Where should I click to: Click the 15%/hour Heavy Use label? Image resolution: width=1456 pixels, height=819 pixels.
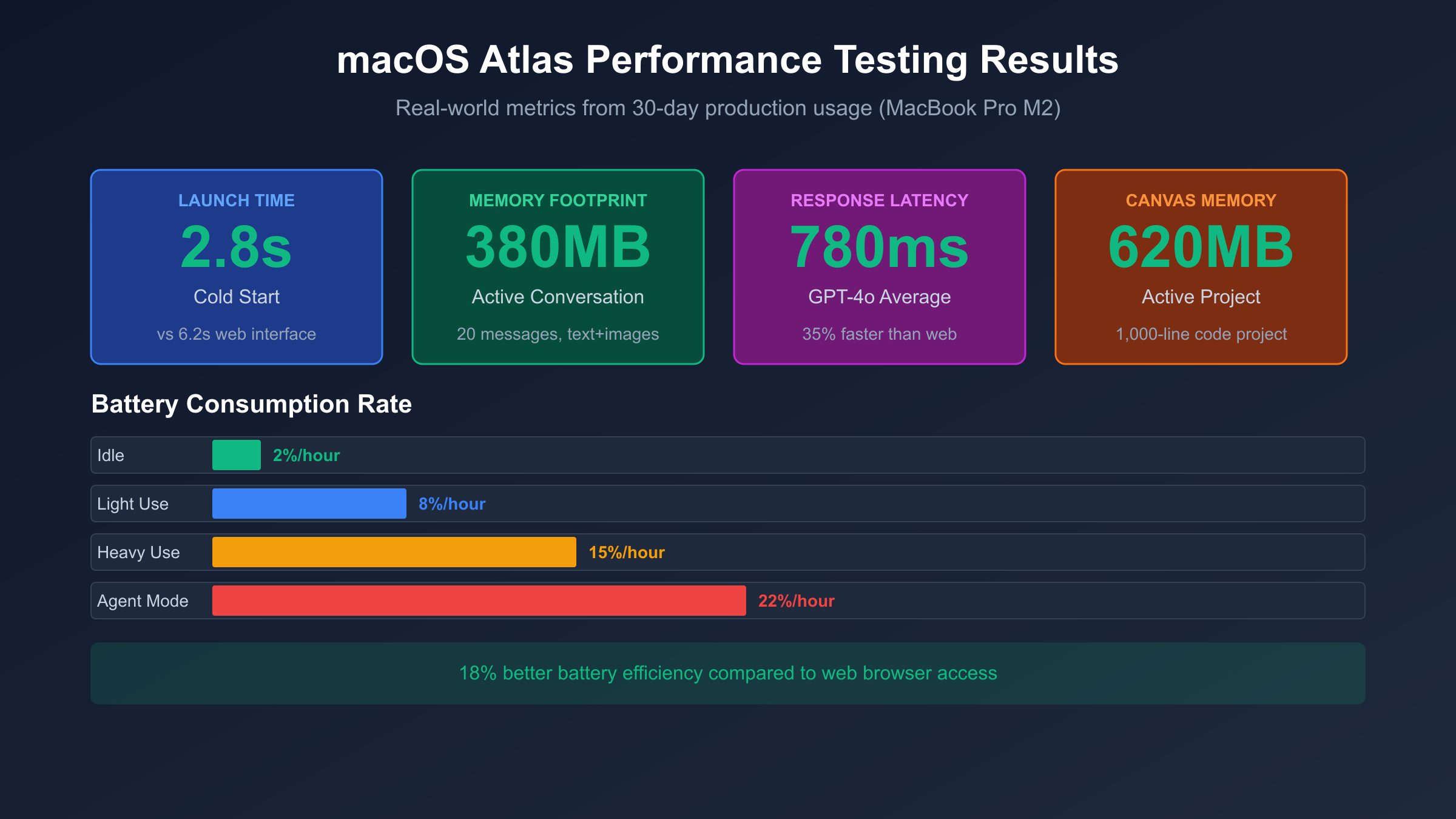pos(627,552)
